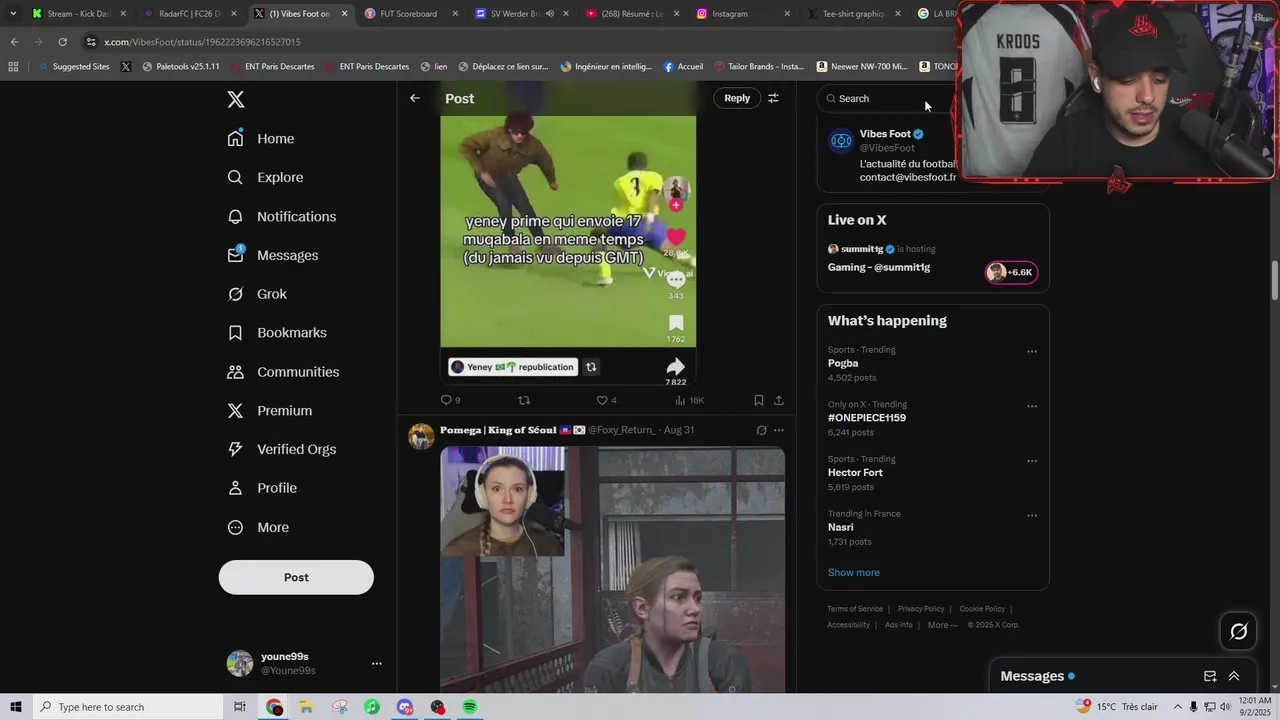
Task: Share the yeney video reply
Action: pyautogui.click(x=778, y=400)
